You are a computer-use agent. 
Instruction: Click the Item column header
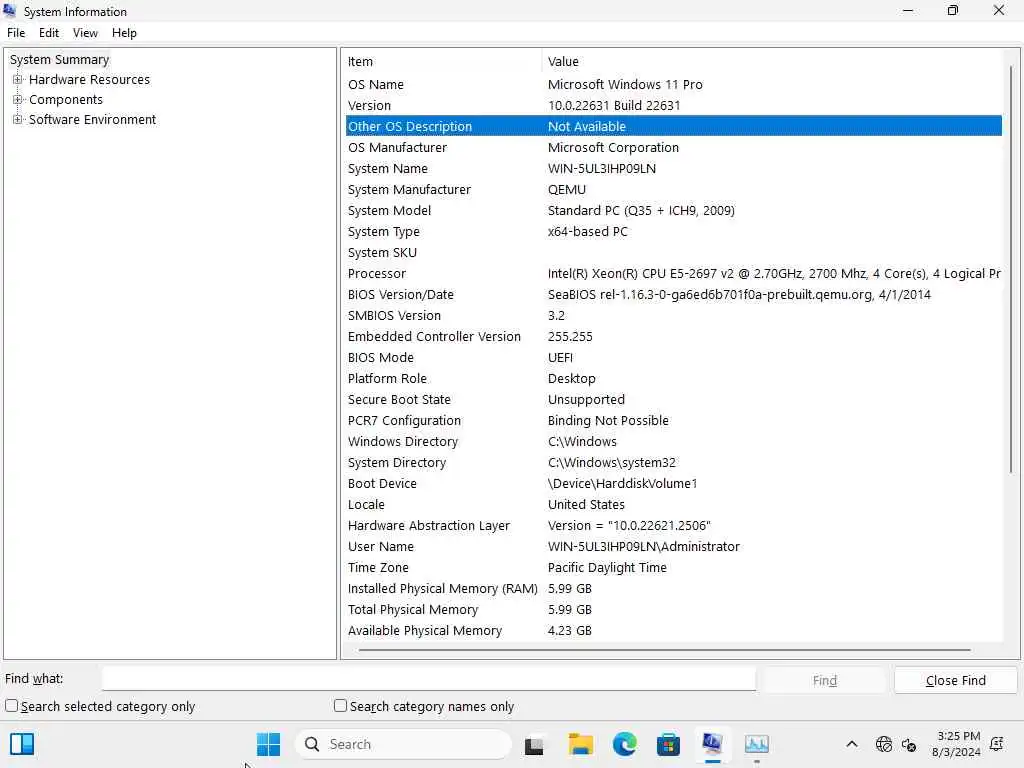point(443,61)
